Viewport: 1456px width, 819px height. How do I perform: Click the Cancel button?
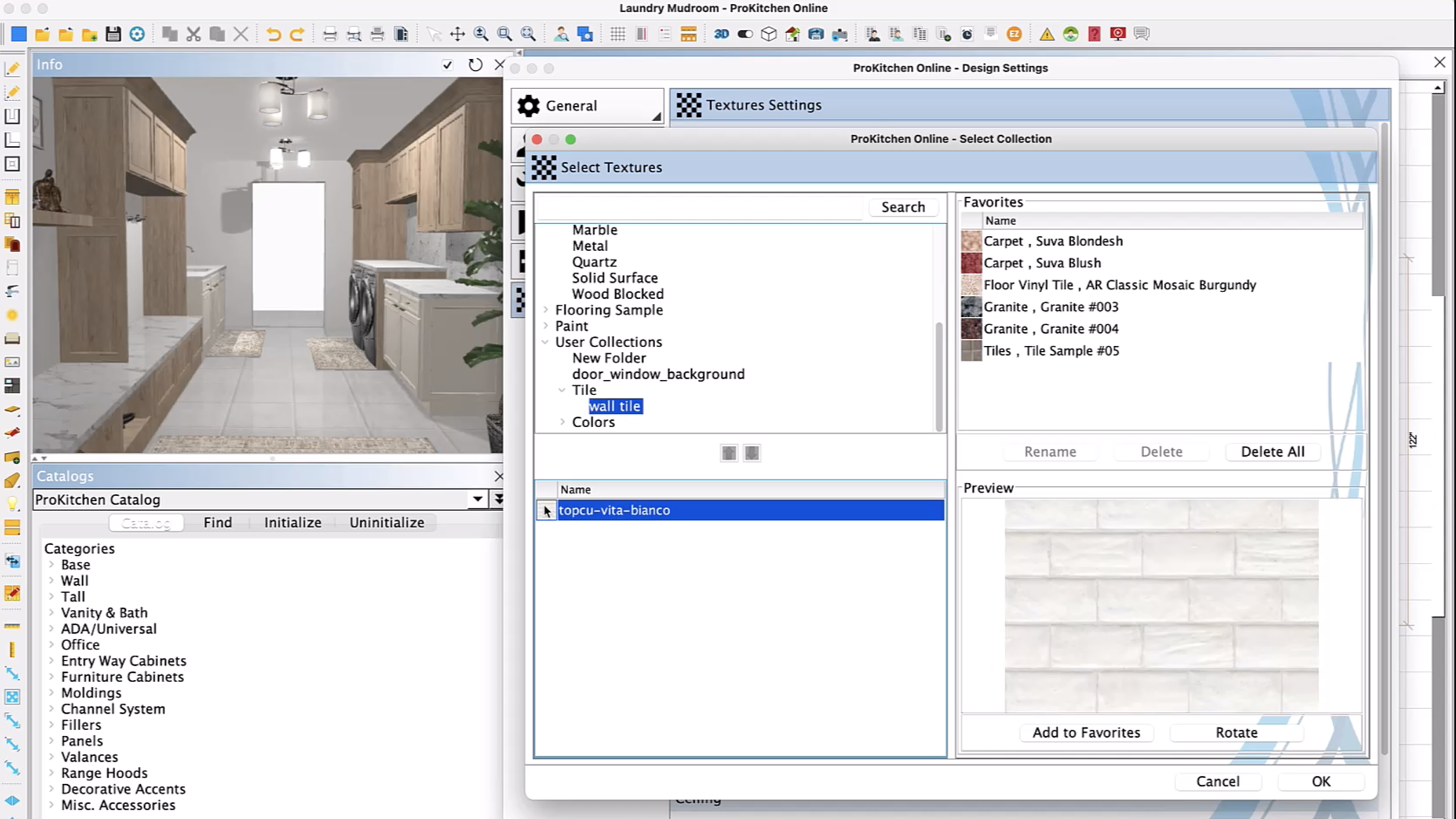click(1217, 781)
